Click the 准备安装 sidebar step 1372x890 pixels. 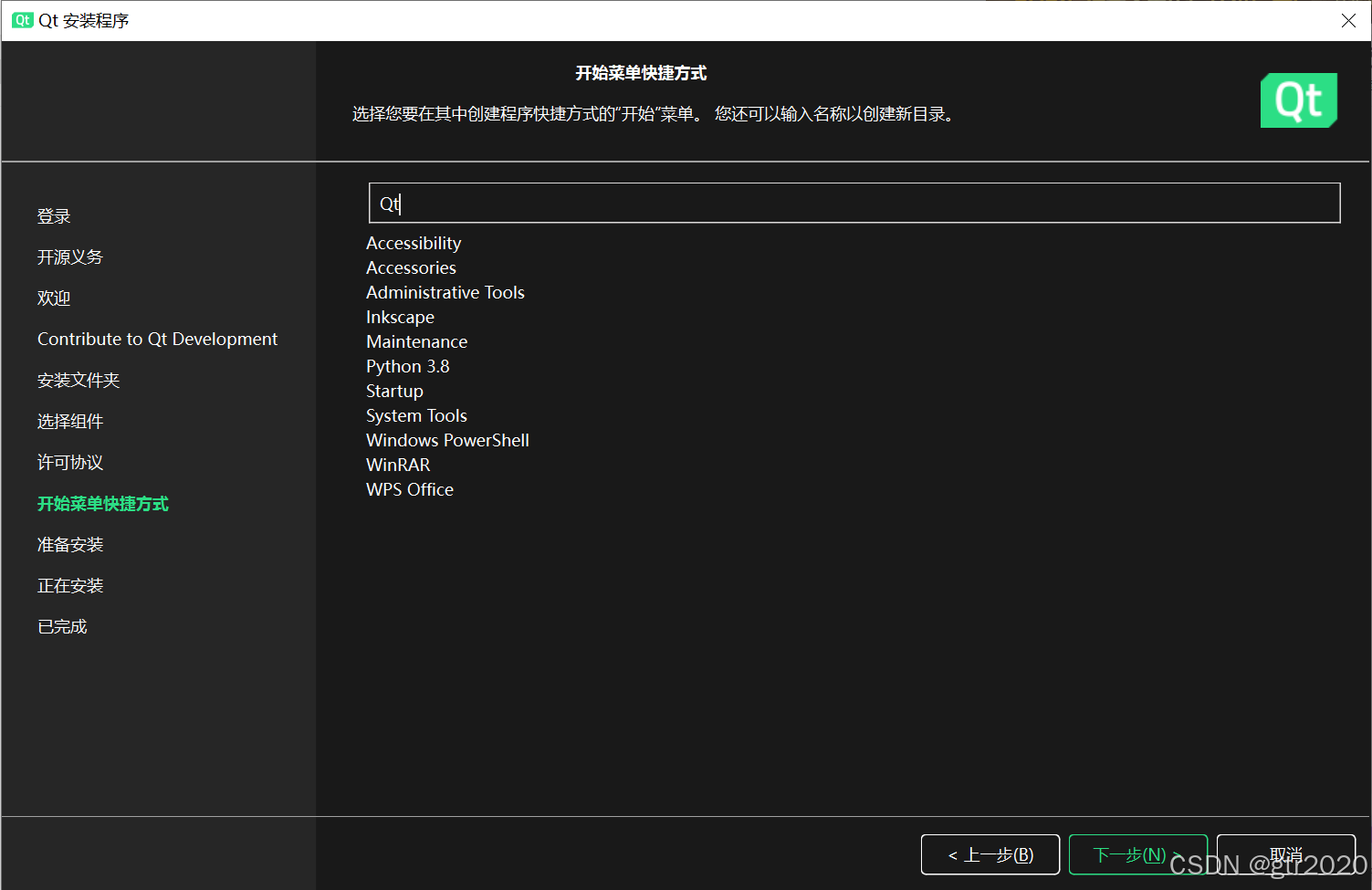70,544
